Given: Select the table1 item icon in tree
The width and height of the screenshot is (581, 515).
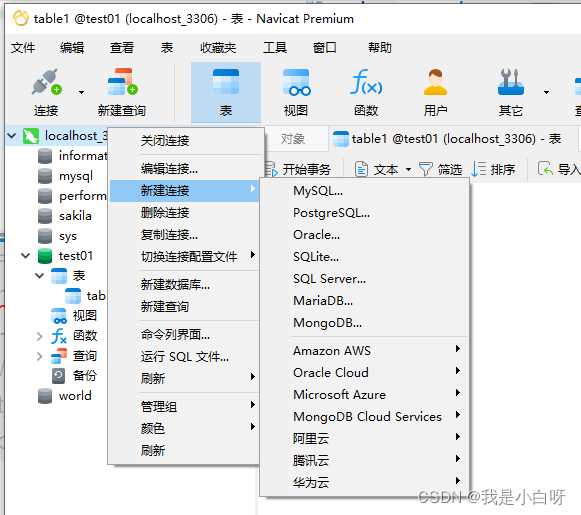Looking at the screenshot, I should click(x=73, y=296).
